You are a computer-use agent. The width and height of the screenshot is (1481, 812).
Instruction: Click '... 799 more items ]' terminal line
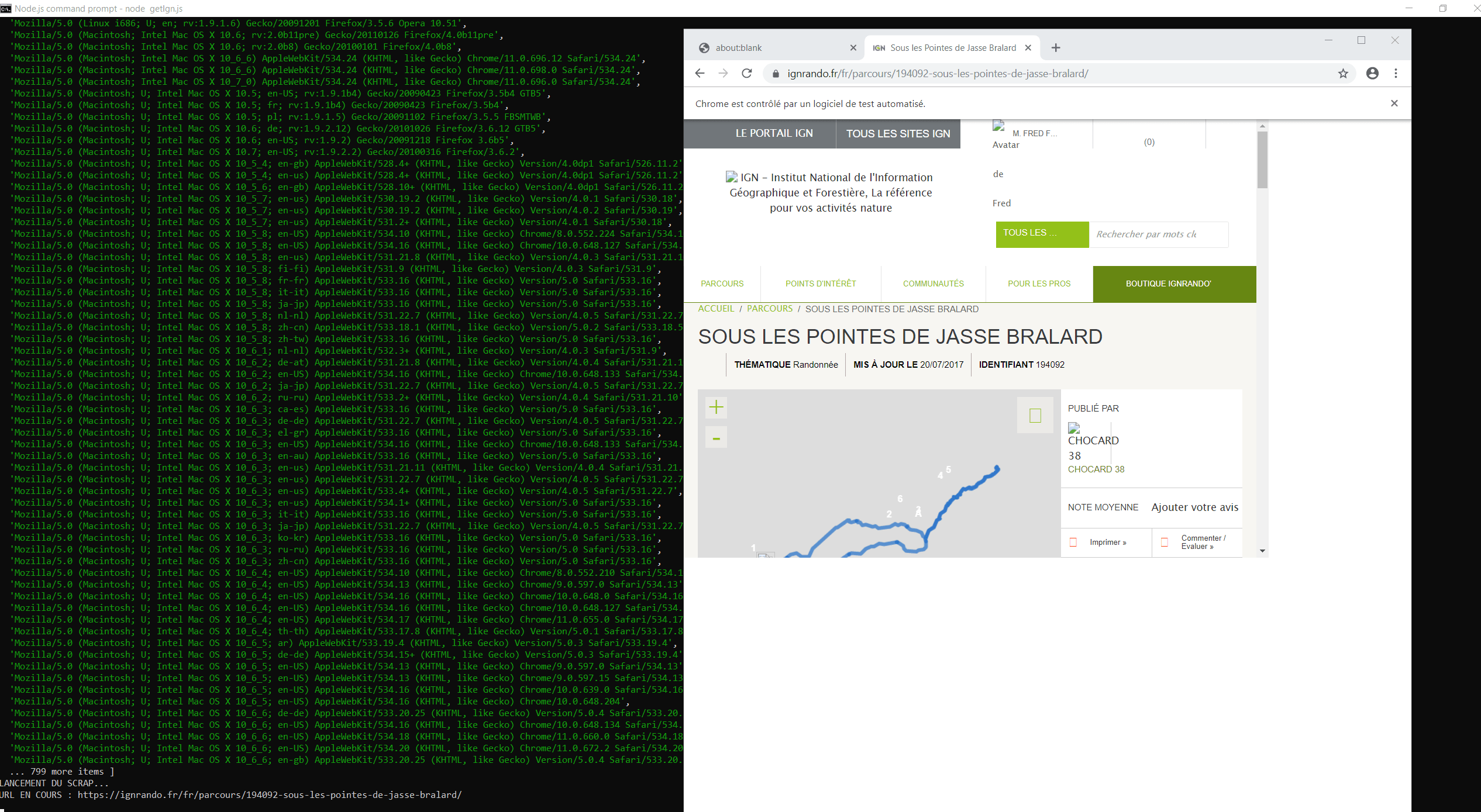click(62, 772)
